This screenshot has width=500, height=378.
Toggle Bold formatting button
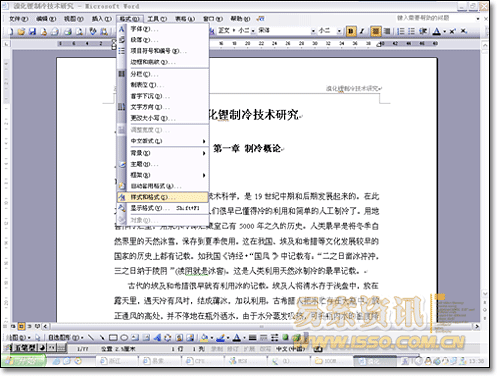point(350,31)
